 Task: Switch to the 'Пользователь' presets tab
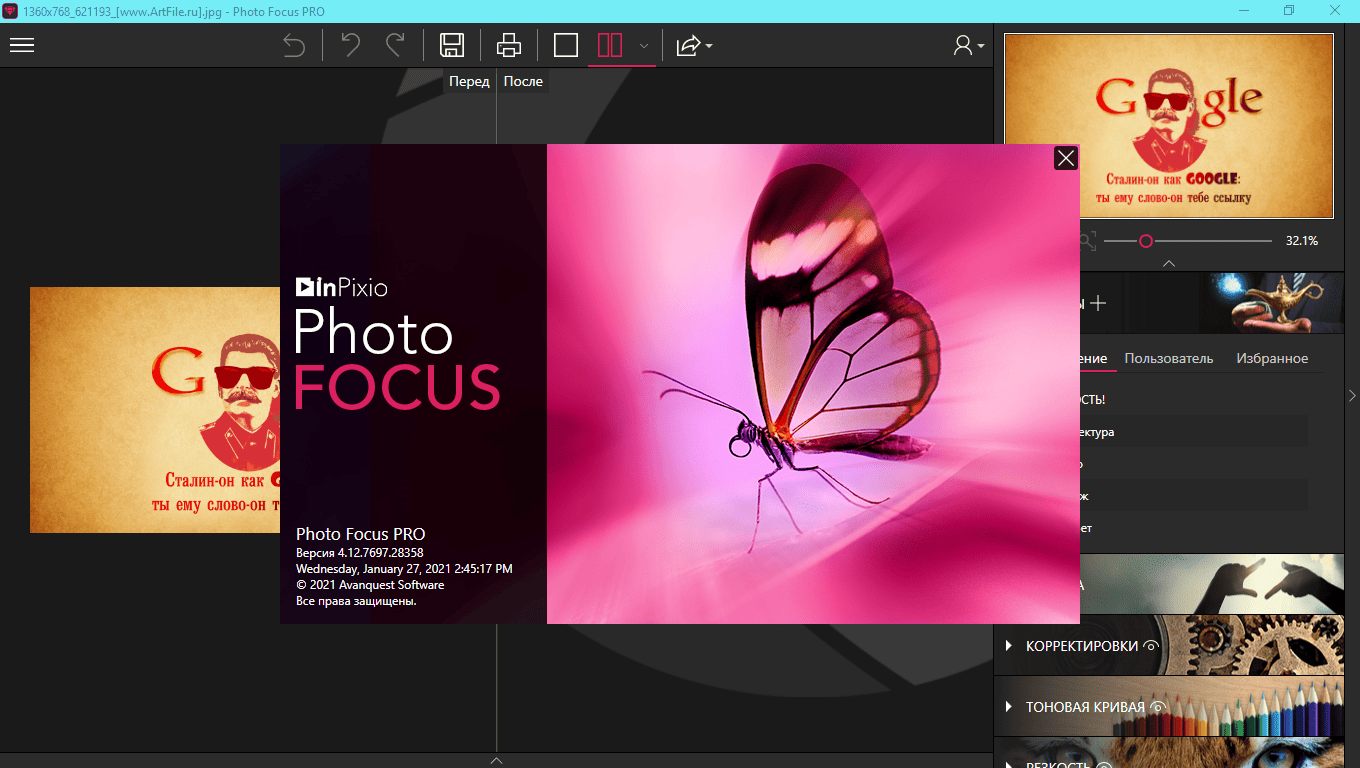[x=1169, y=358]
